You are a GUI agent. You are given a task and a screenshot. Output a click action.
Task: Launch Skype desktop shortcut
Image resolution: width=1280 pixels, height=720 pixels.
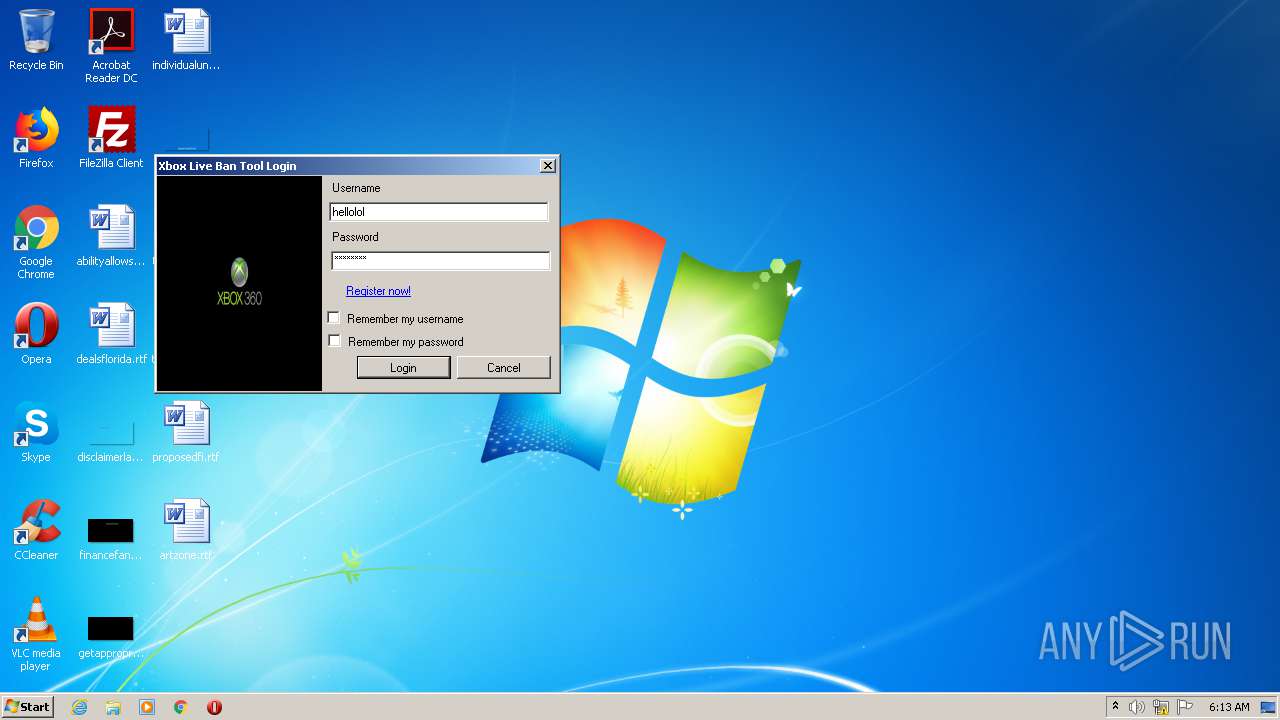pos(36,432)
